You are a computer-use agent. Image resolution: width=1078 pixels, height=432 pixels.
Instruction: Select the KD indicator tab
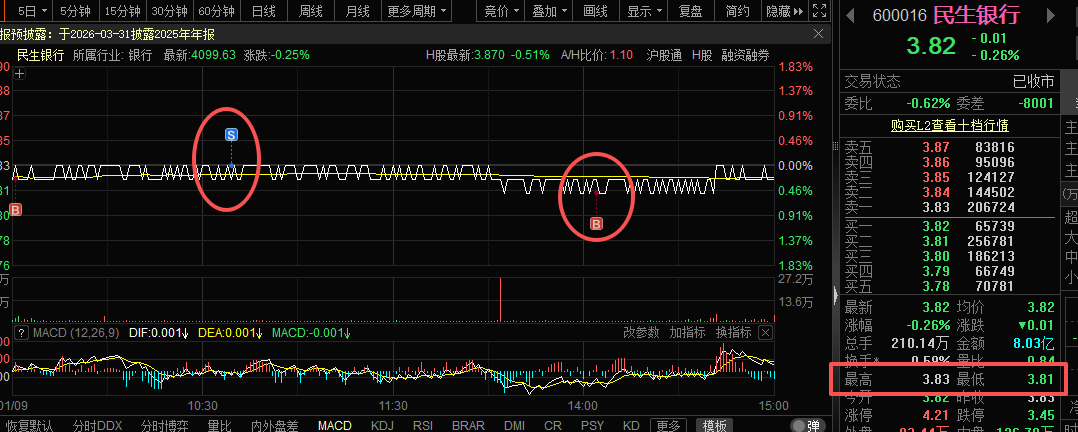coord(631,425)
